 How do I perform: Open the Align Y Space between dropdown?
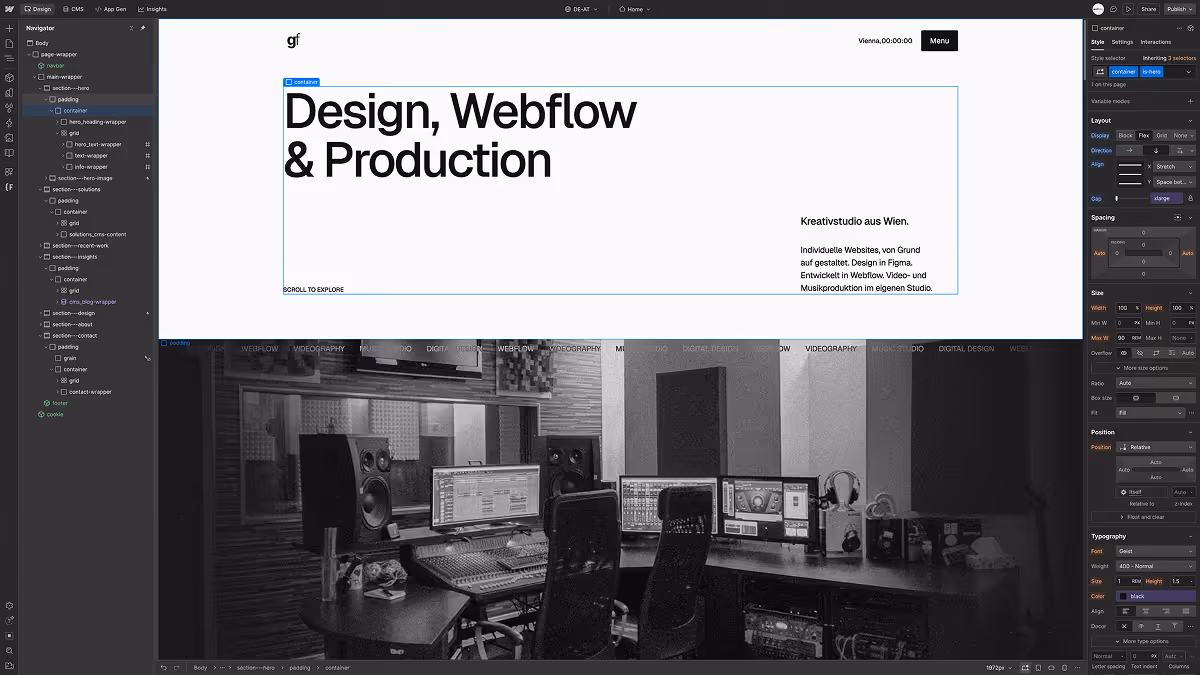pyautogui.click(x=1175, y=182)
